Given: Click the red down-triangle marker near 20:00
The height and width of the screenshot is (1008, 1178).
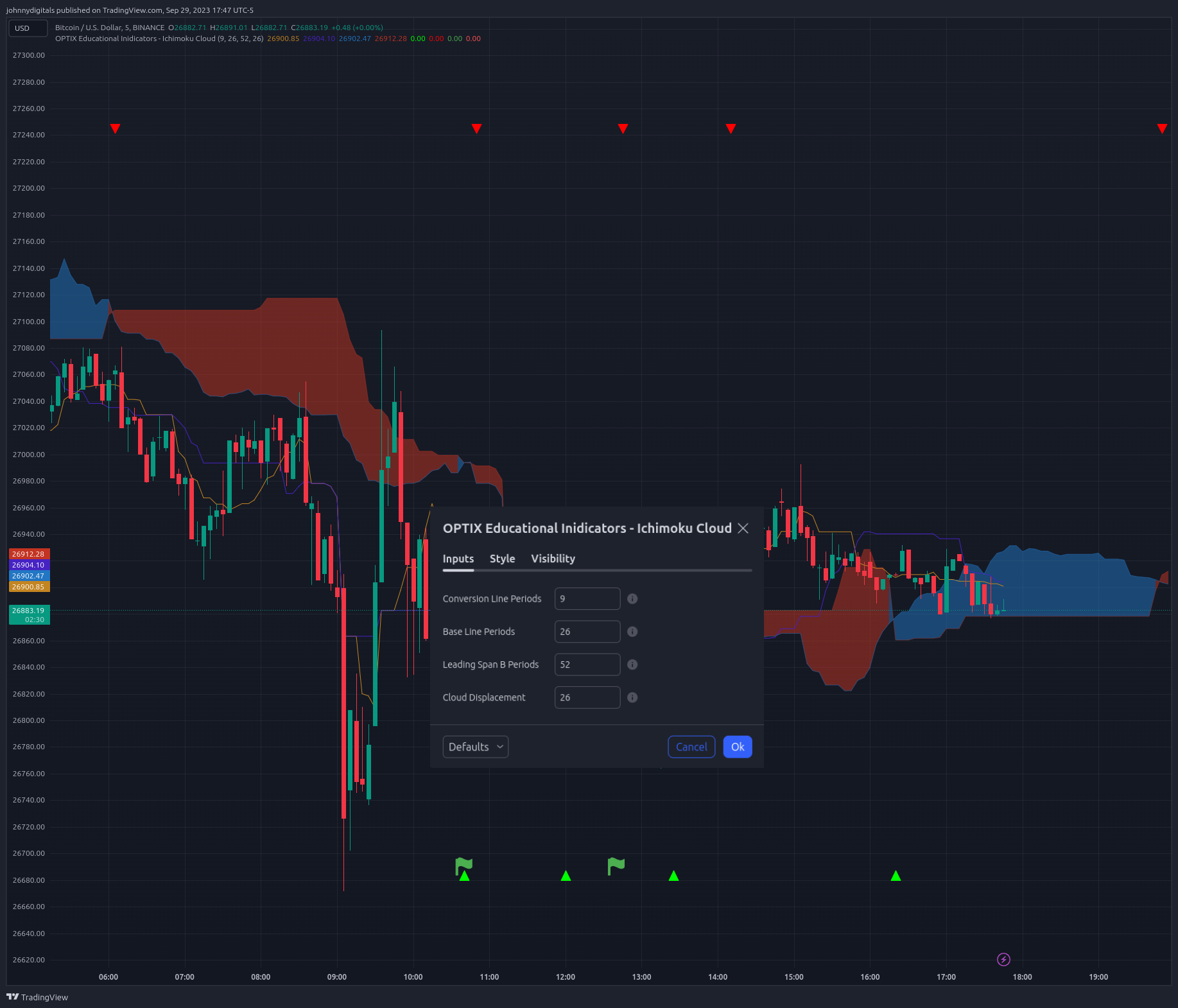Looking at the screenshot, I should point(1162,128).
